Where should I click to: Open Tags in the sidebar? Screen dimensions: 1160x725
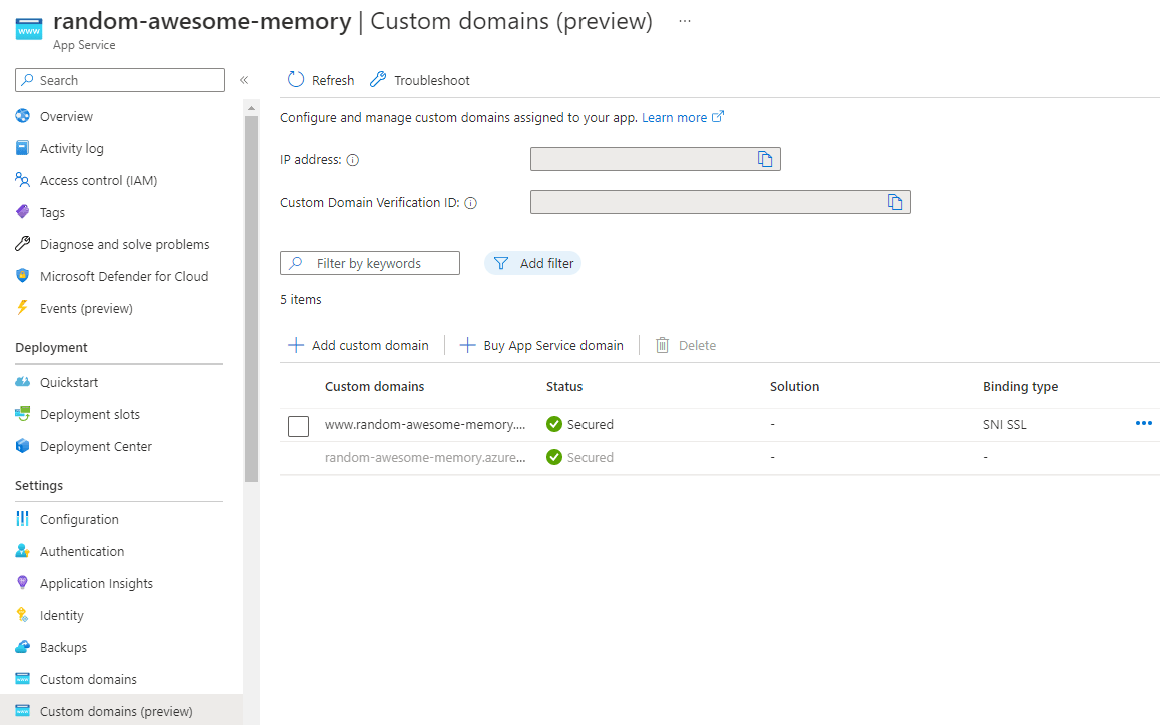(52, 212)
